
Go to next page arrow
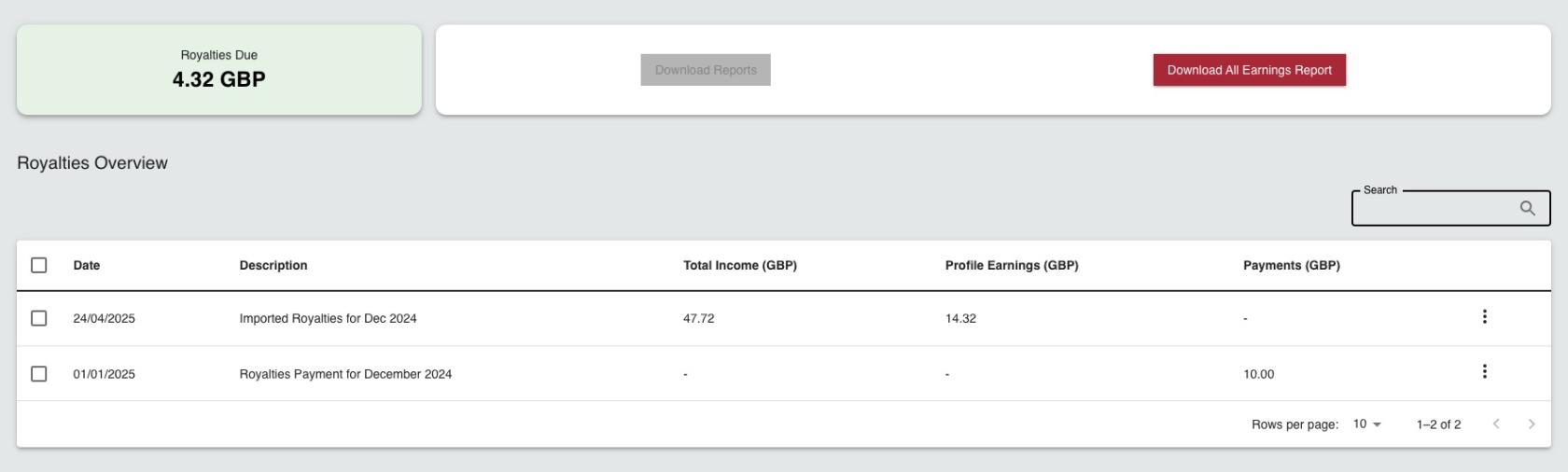click(x=1532, y=423)
